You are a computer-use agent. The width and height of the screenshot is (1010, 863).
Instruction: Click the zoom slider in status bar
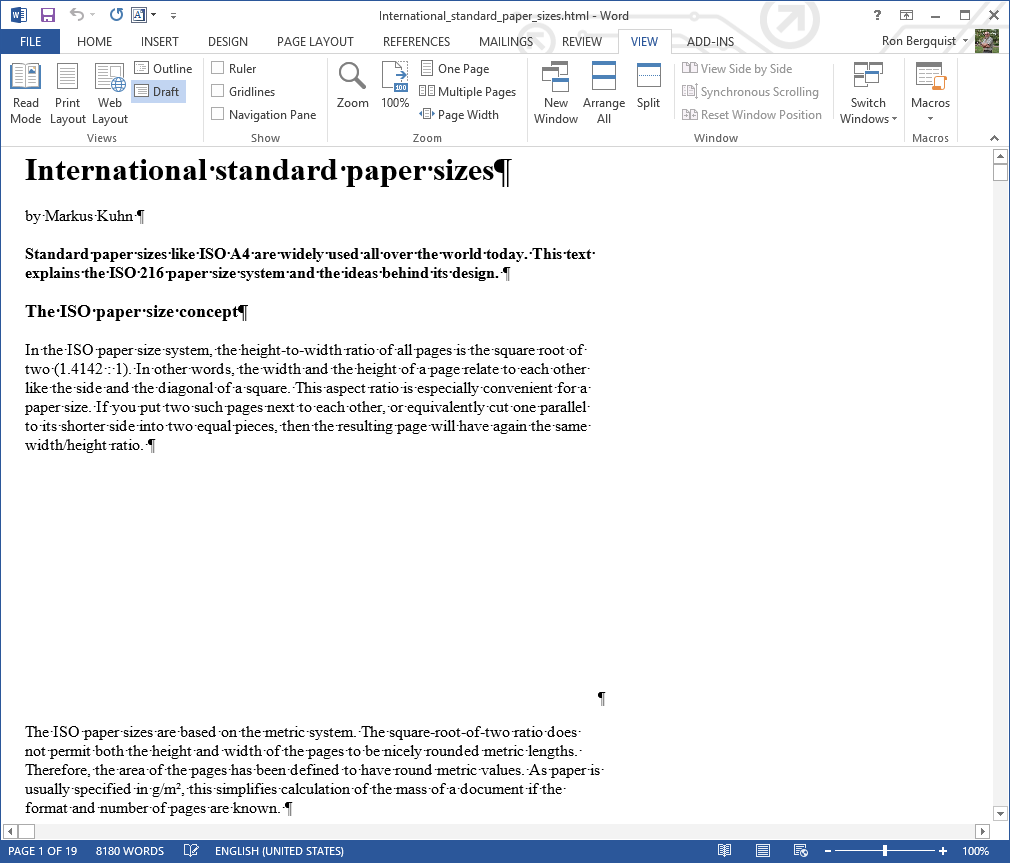pos(885,851)
